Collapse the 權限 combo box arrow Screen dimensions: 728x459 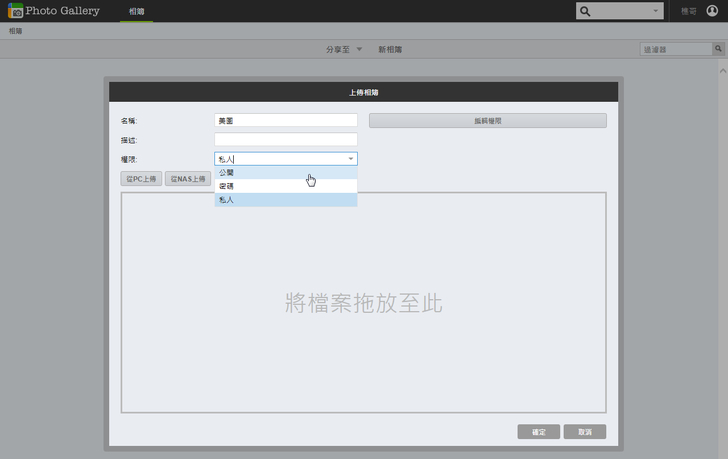click(351, 159)
